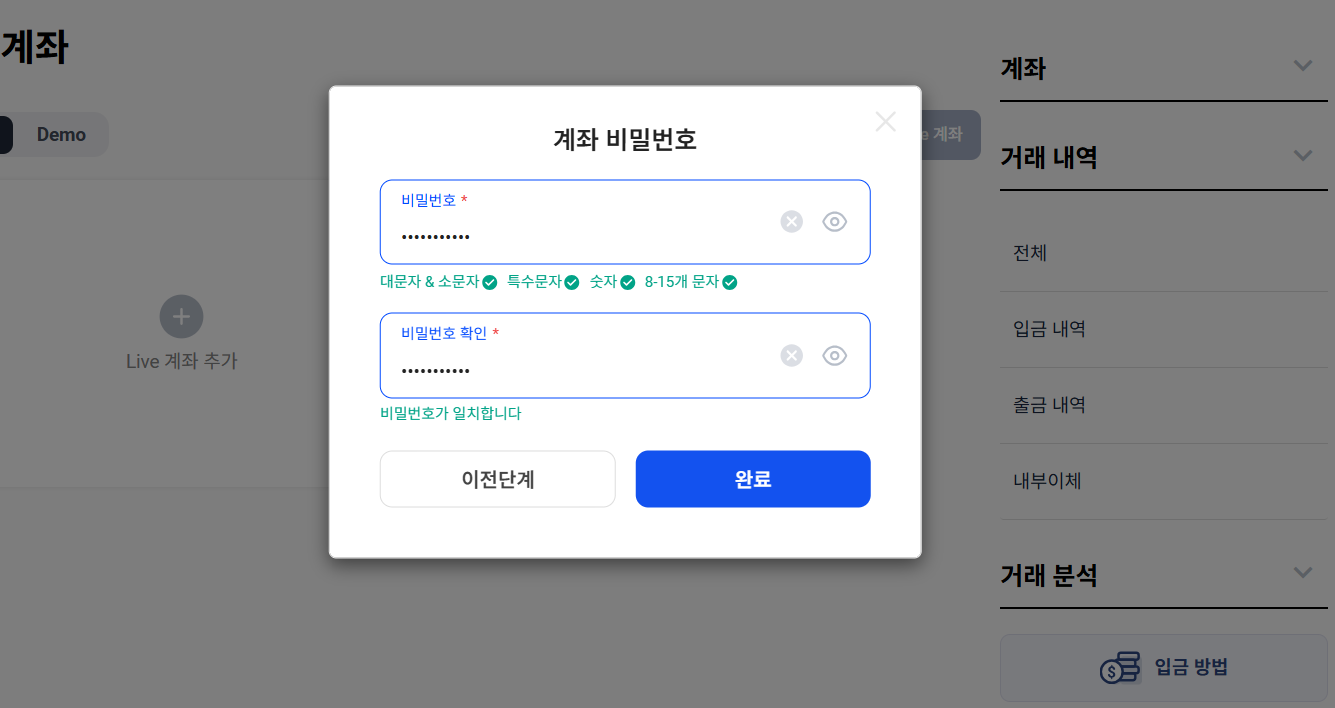Click the coins icon next to 입금 방법
Image resolution: width=1335 pixels, height=708 pixels.
[x=1121, y=667]
